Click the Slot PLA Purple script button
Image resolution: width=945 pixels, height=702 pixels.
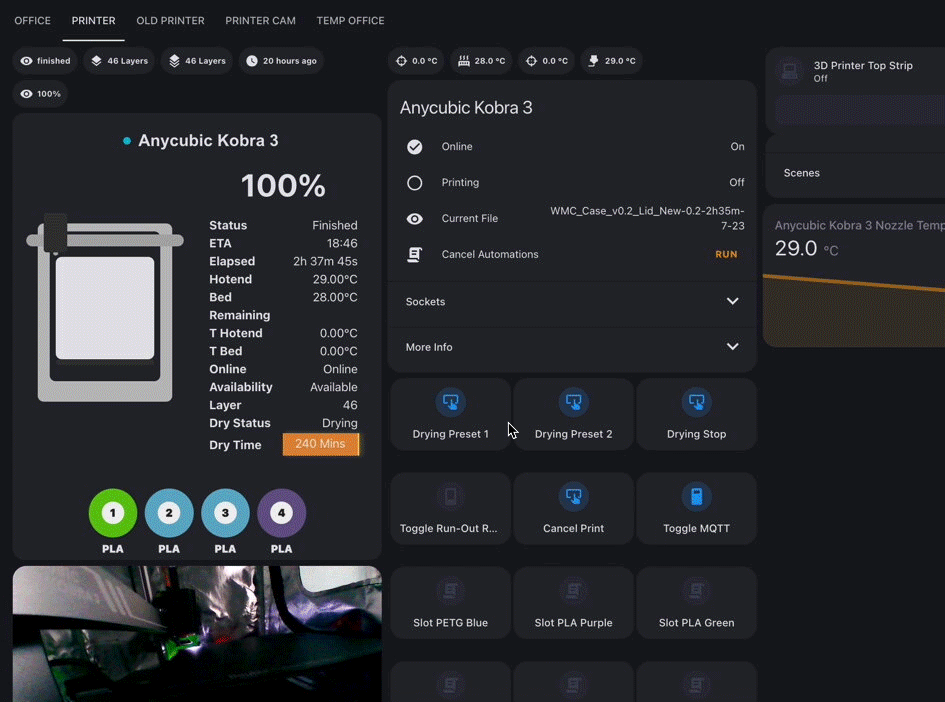point(574,603)
